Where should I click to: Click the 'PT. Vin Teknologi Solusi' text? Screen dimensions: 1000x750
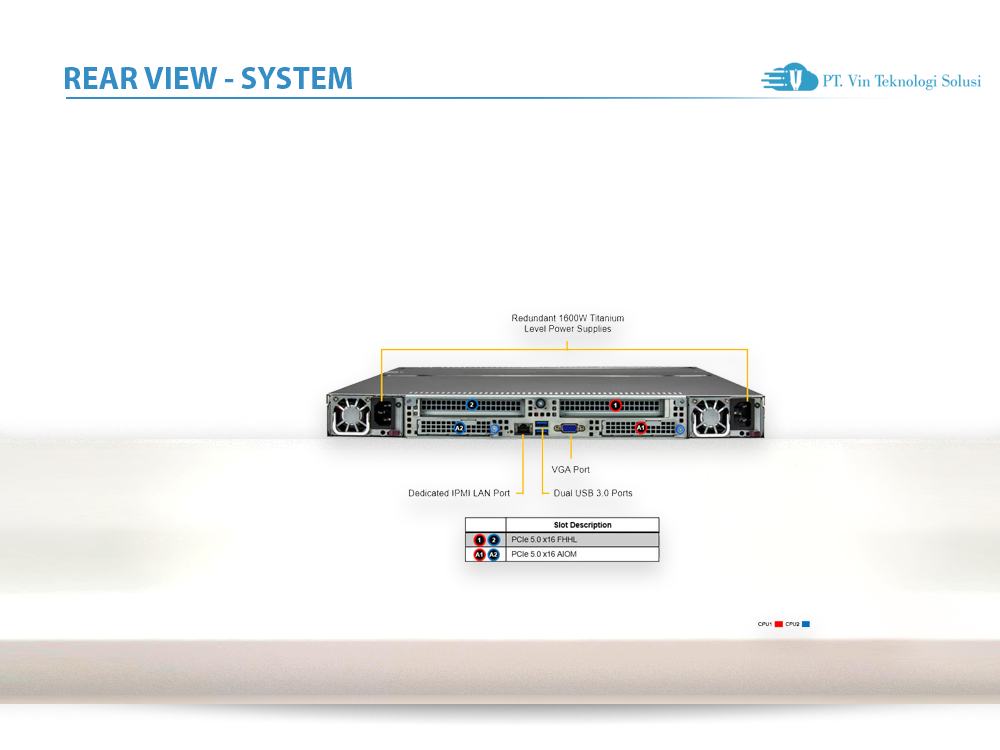[901, 81]
